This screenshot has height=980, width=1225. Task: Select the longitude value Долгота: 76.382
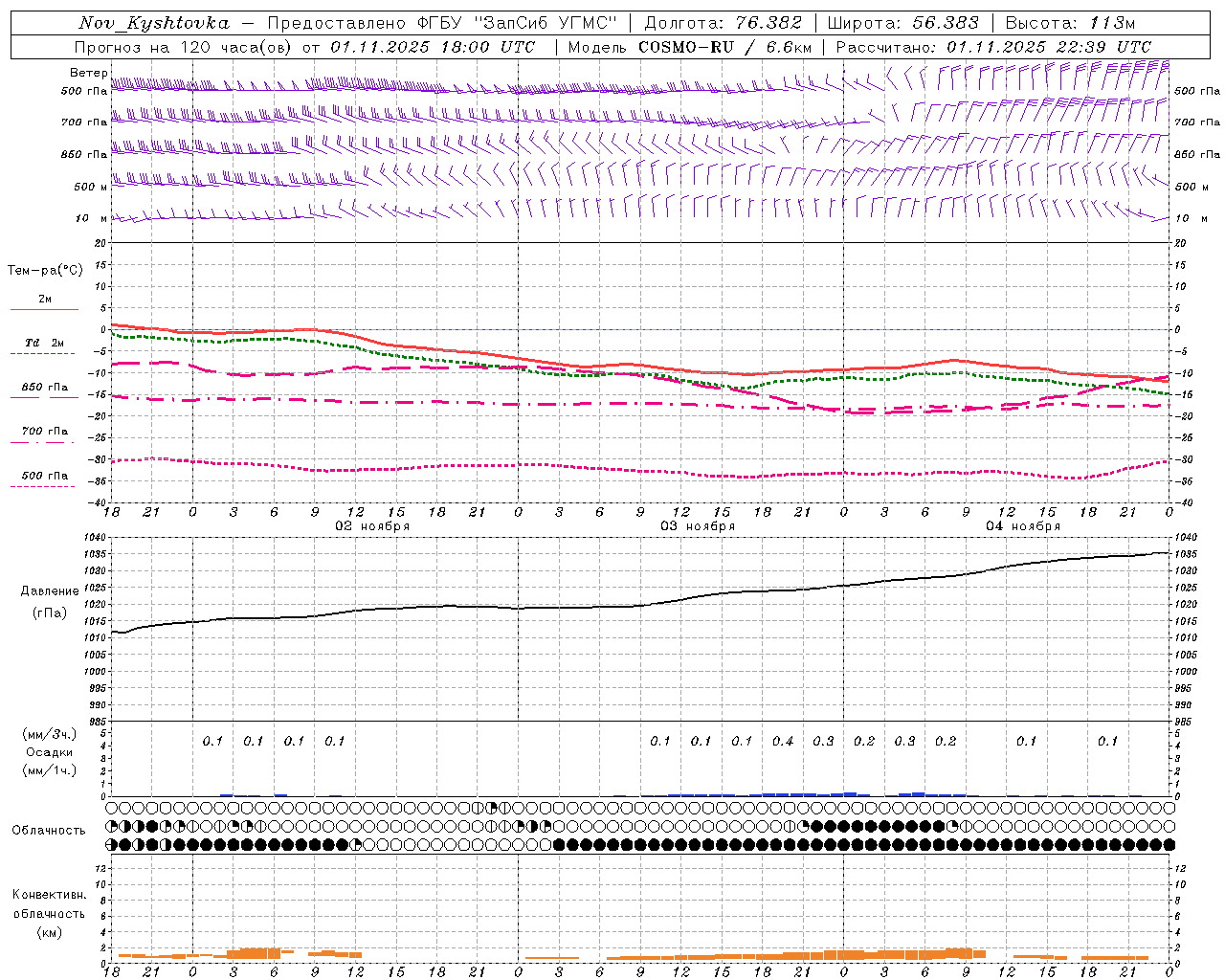tap(724, 23)
